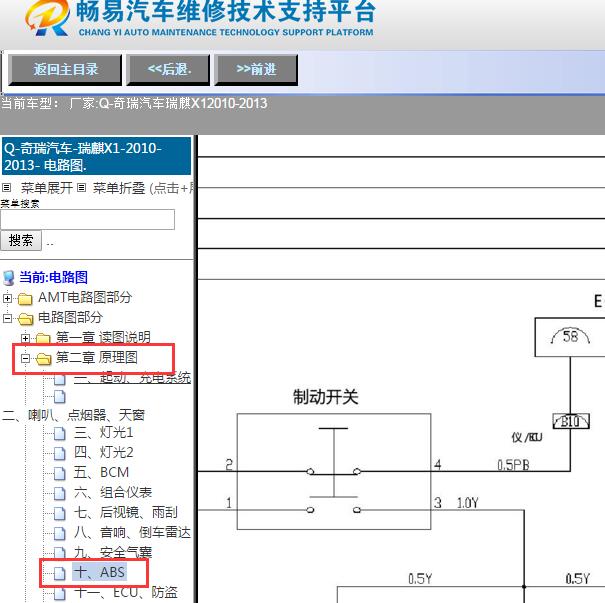Click the 0.5PB wire label
The image size is (605, 603).
tap(513, 465)
